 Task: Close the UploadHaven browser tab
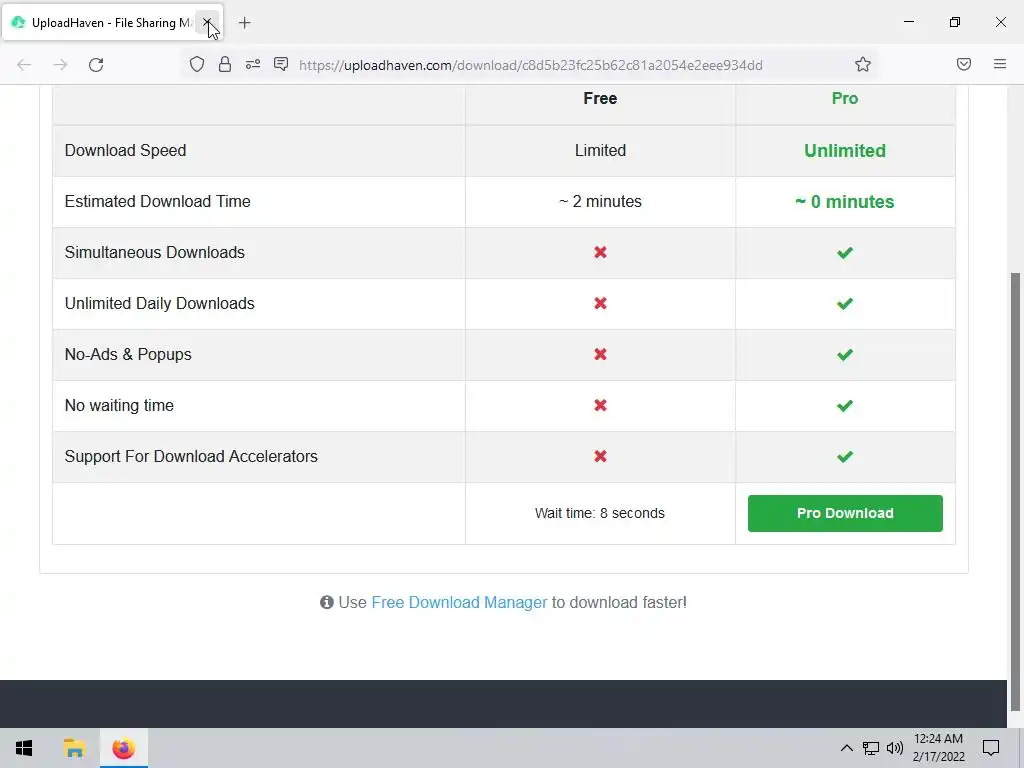(207, 23)
